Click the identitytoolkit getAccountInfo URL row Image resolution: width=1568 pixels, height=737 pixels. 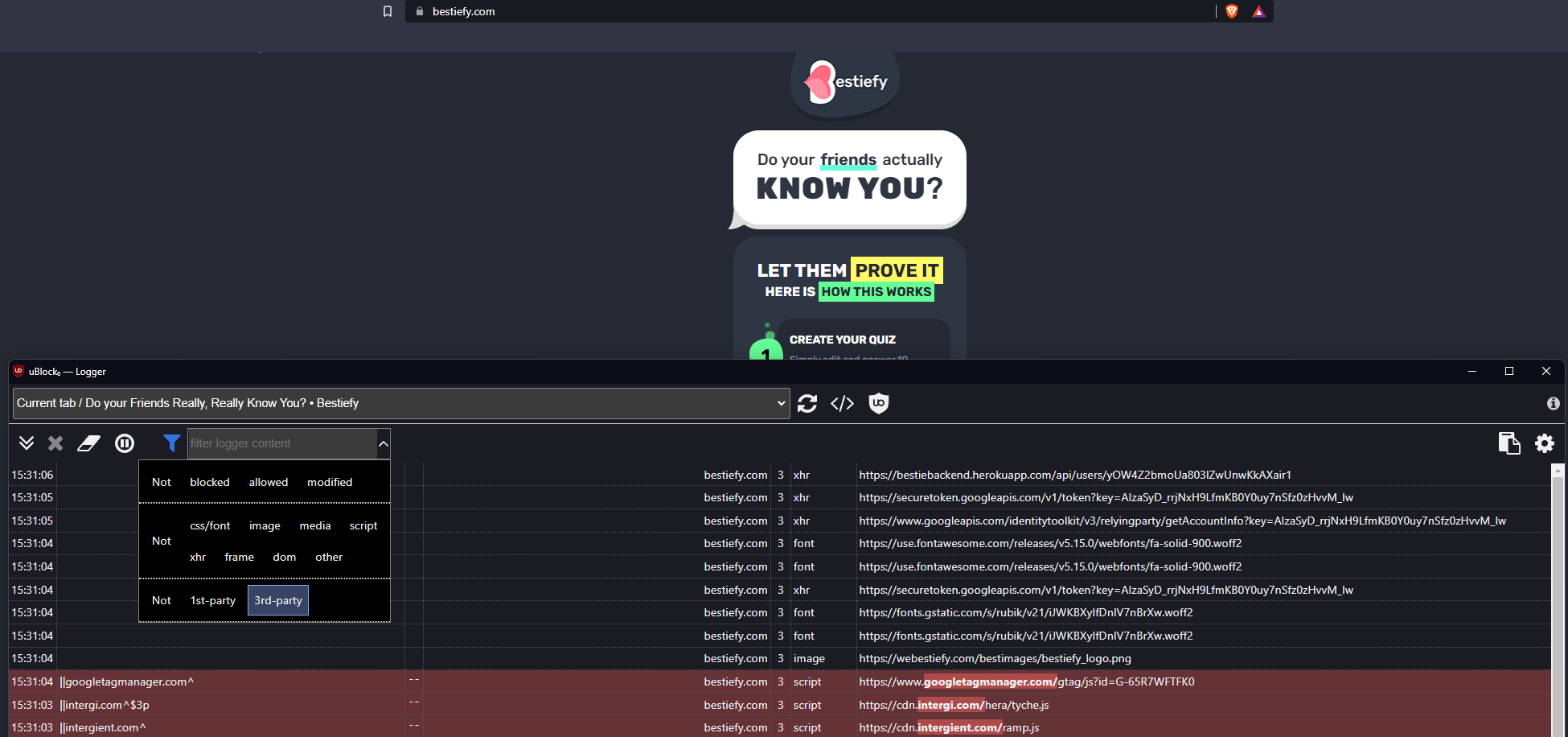click(1182, 521)
